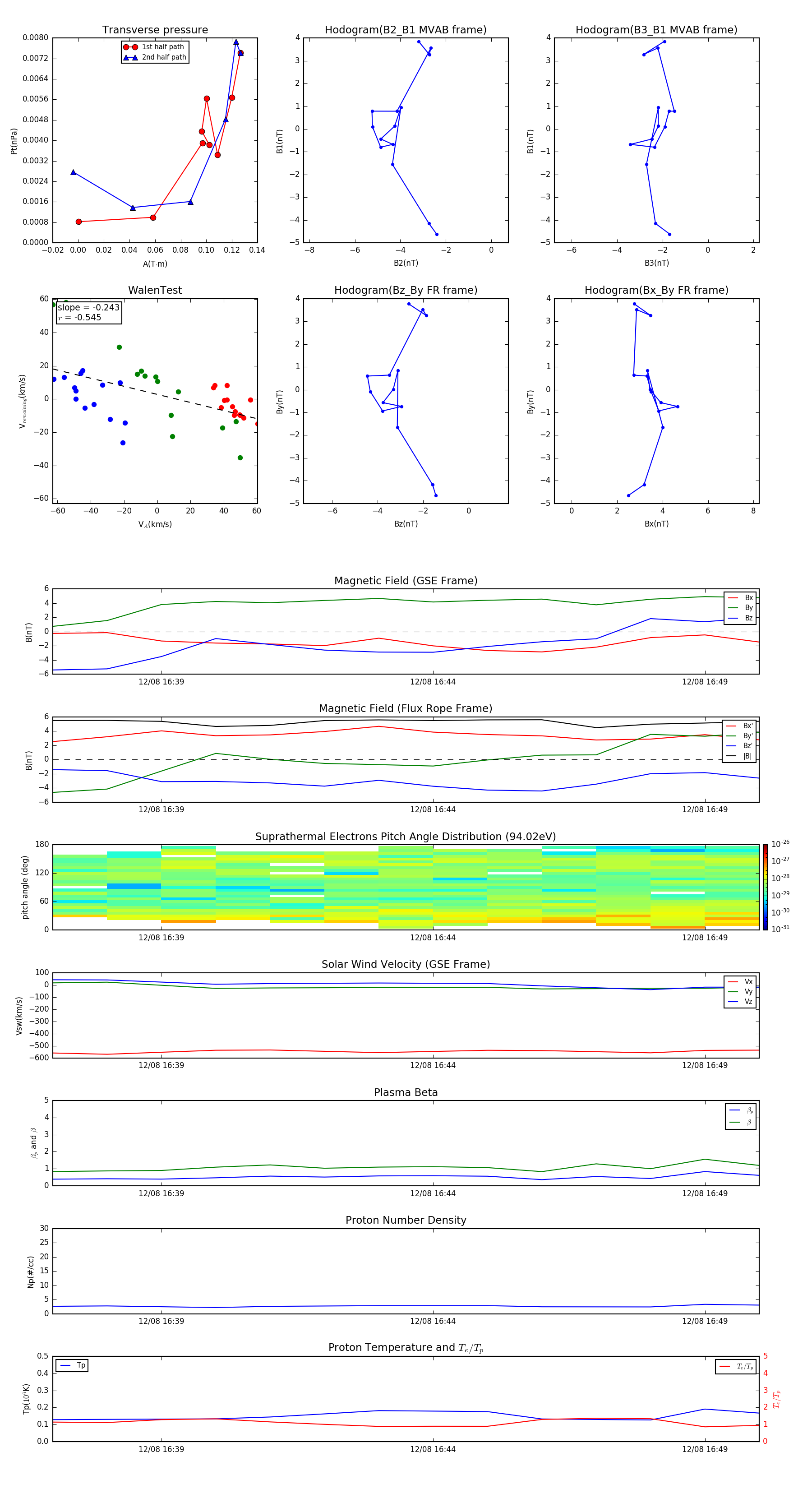Click the Hodogram(B2_B1 MVAB frame) title

(x=406, y=30)
